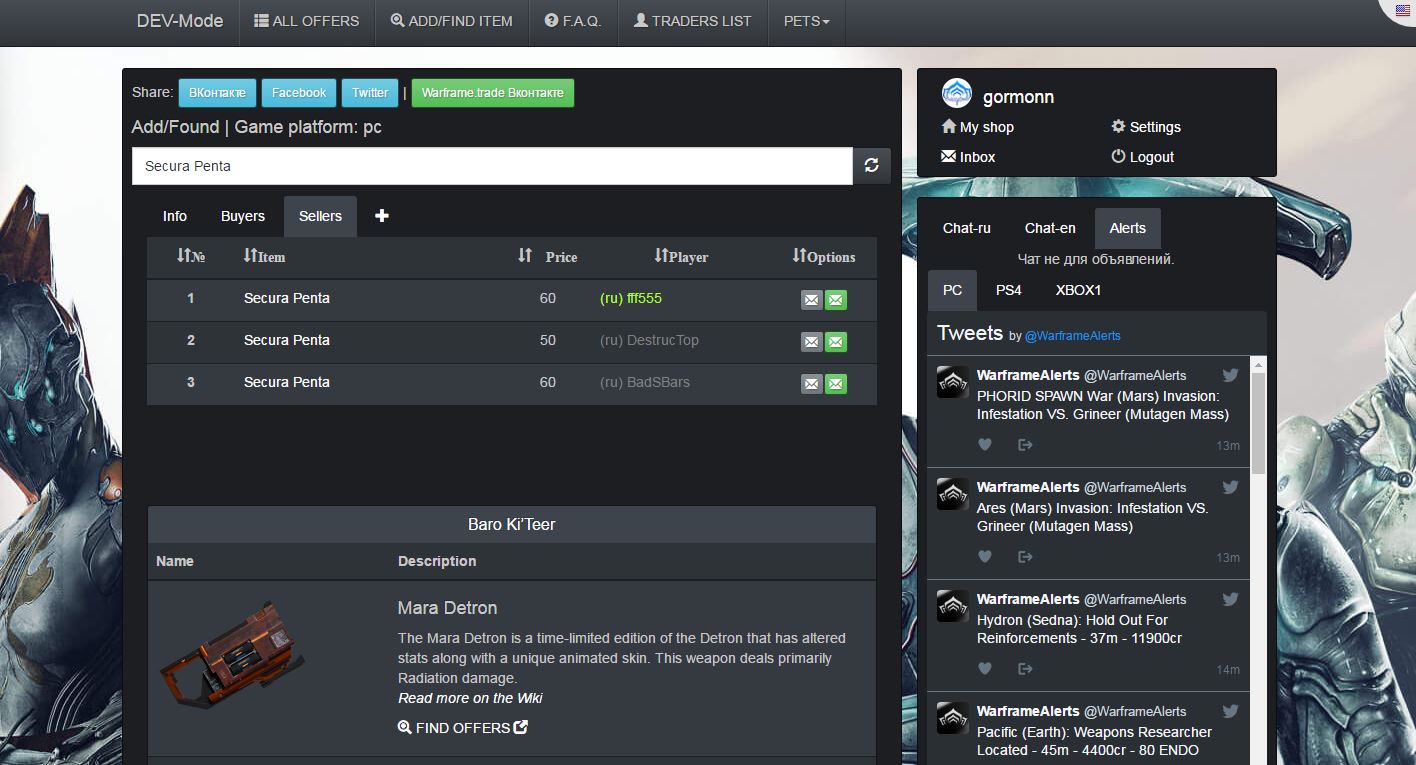Switch to Chat-en tab
The image size is (1416, 765).
pos(1050,228)
